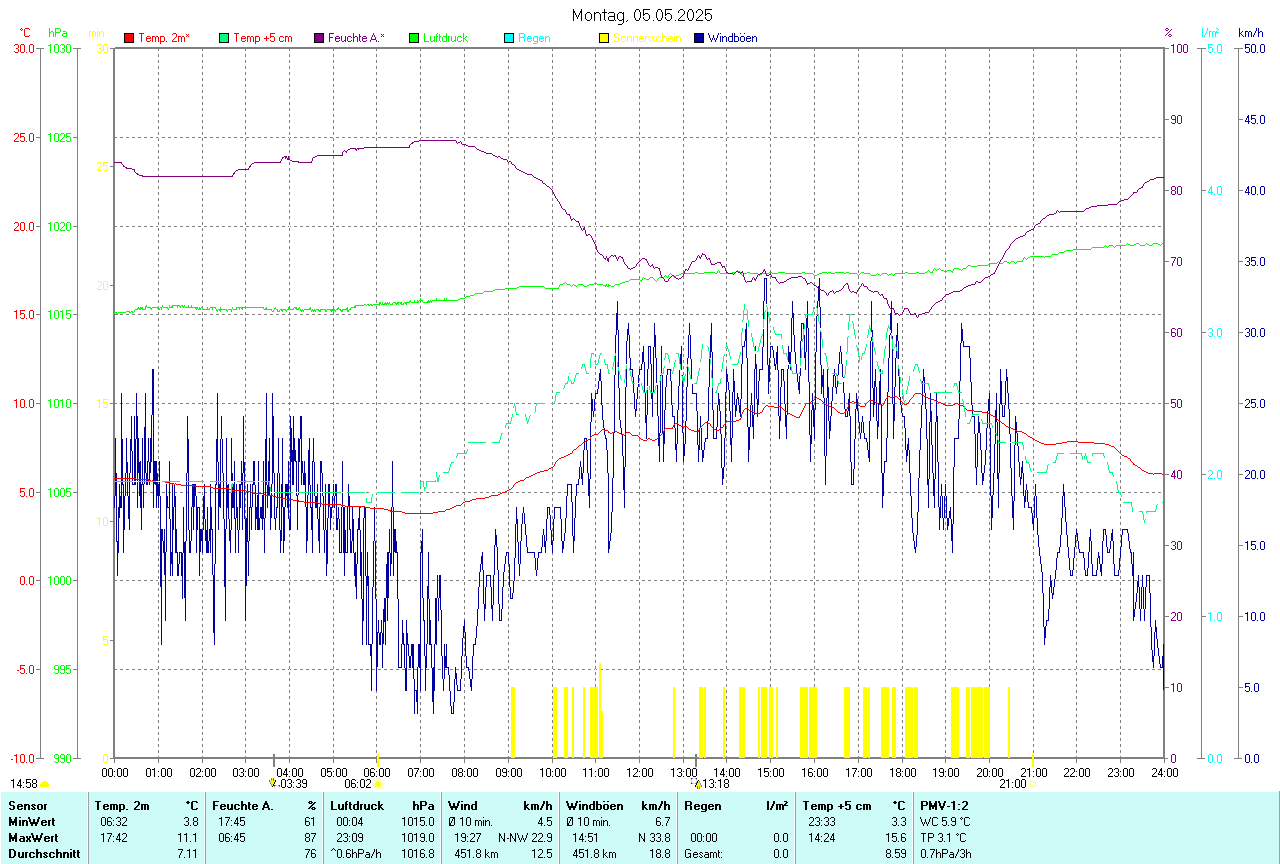
Task: Click the 13:18 marker icon below the axis
Action: pyautogui.click(x=698, y=784)
